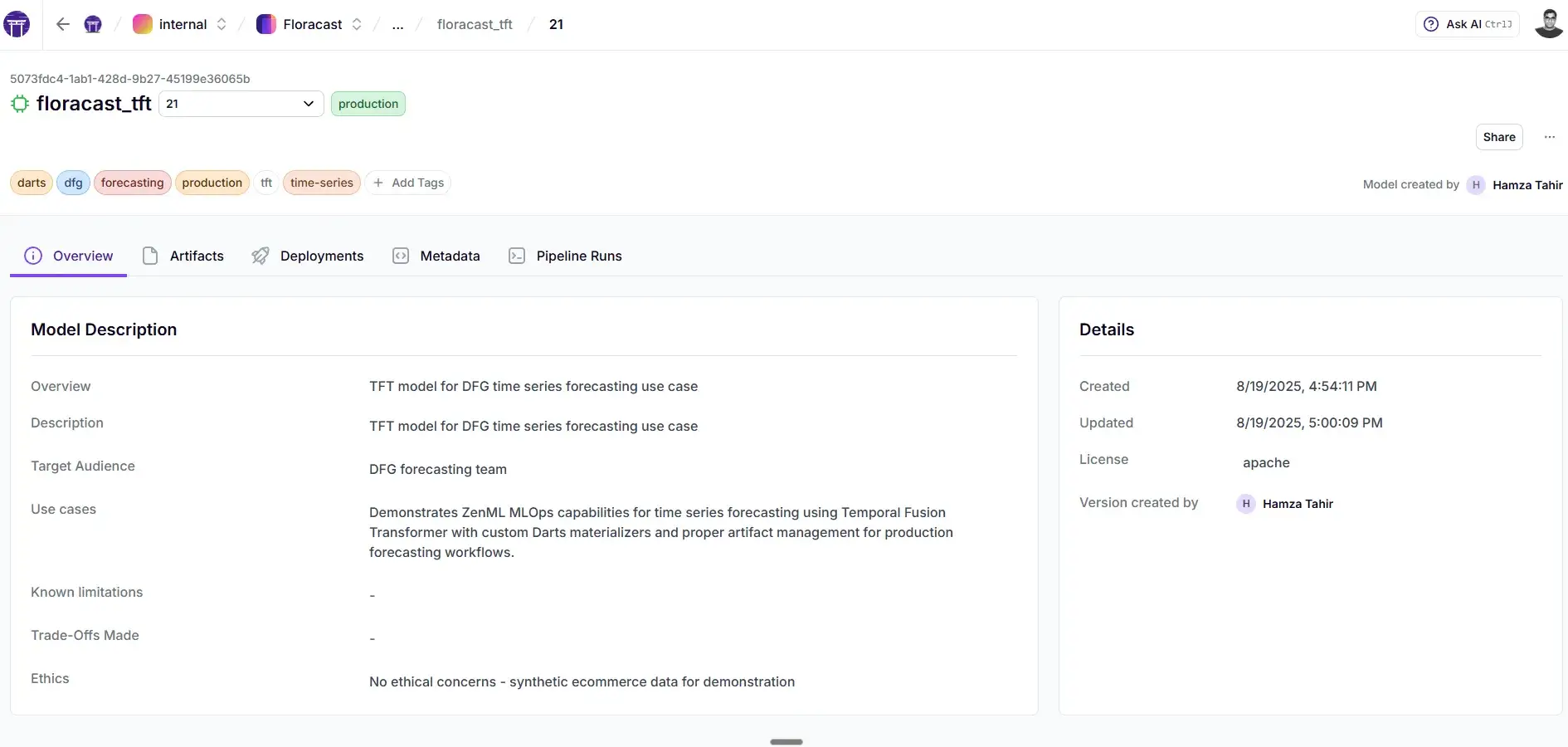Switch to the Artifacts tab
Viewport: 1568px width, 747px height.
pyautogui.click(x=183, y=256)
